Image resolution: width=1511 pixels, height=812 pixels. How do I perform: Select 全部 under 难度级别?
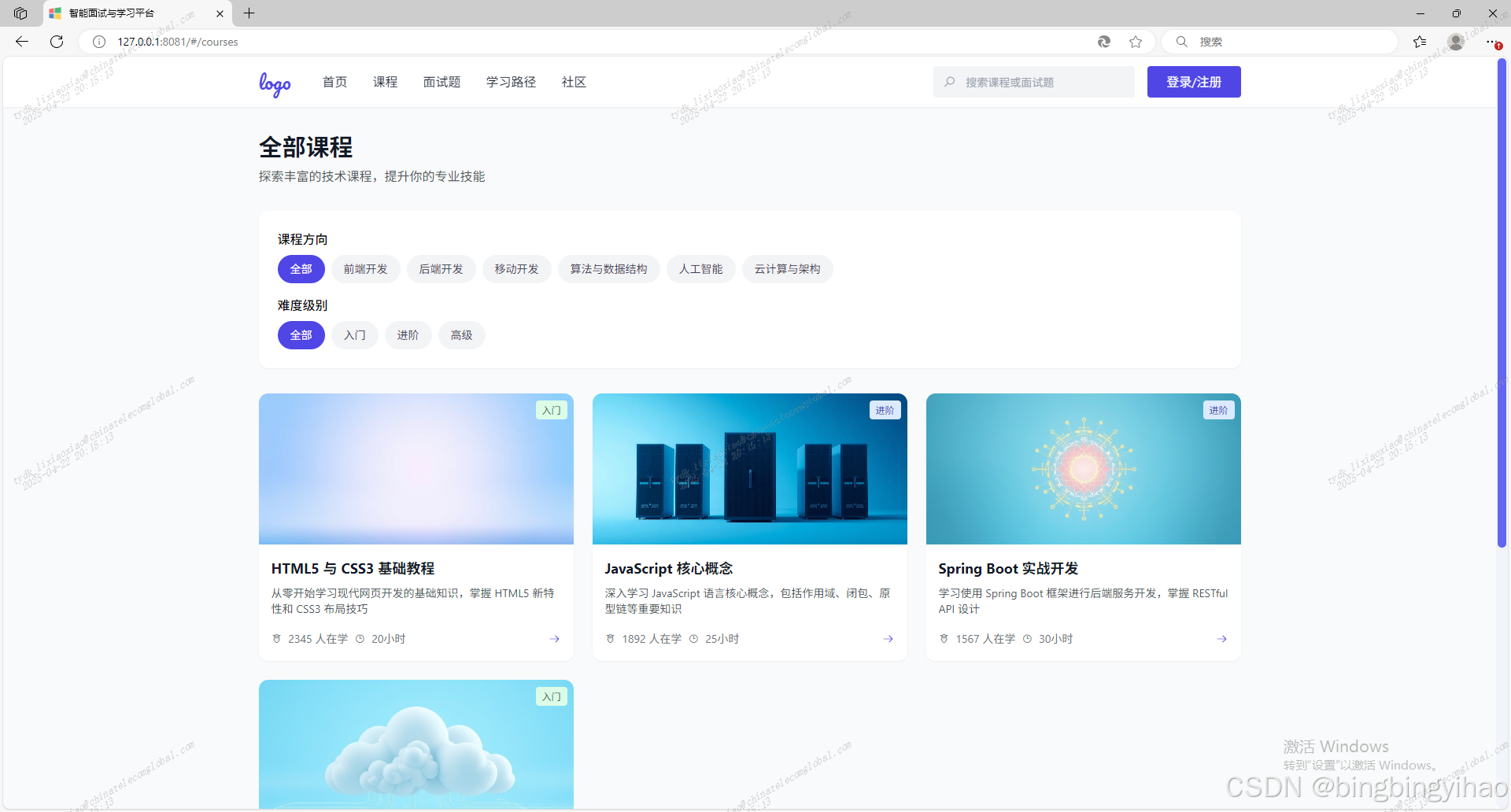click(301, 335)
